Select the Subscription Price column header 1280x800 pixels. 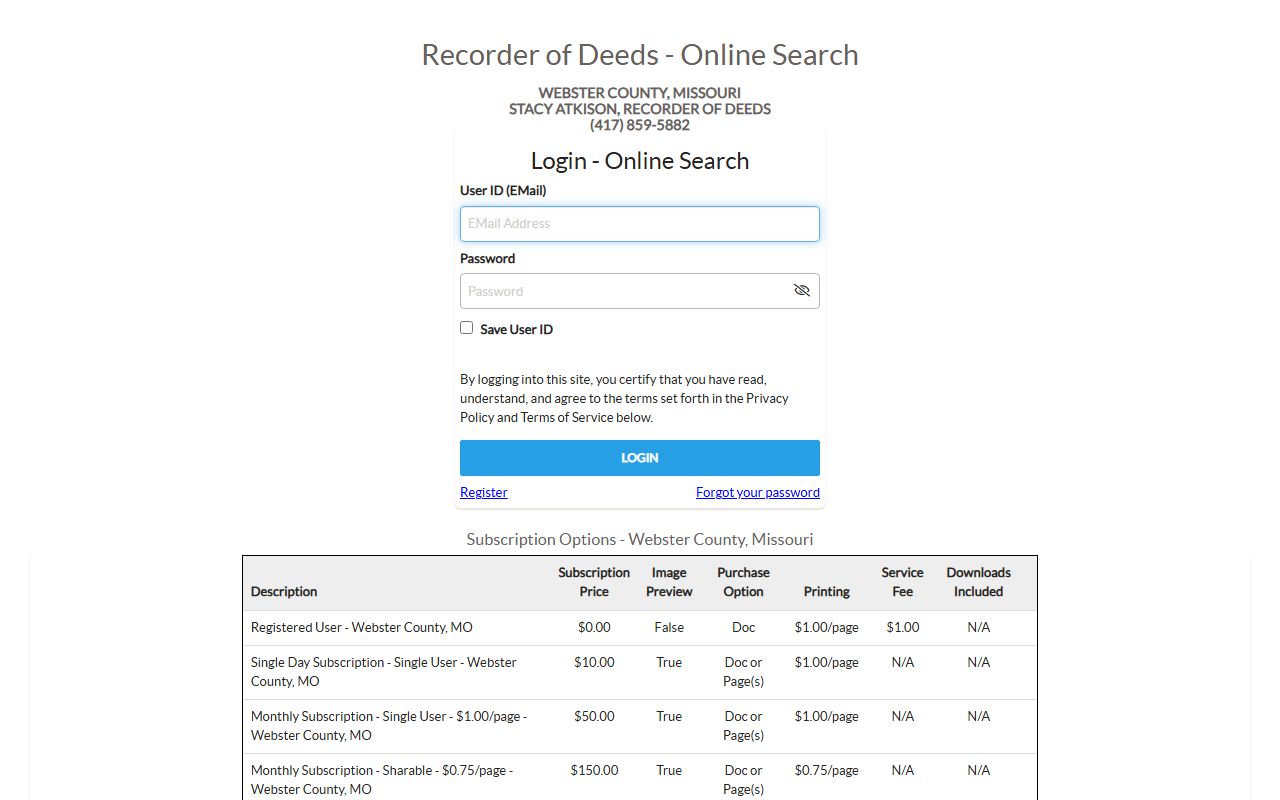click(594, 582)
